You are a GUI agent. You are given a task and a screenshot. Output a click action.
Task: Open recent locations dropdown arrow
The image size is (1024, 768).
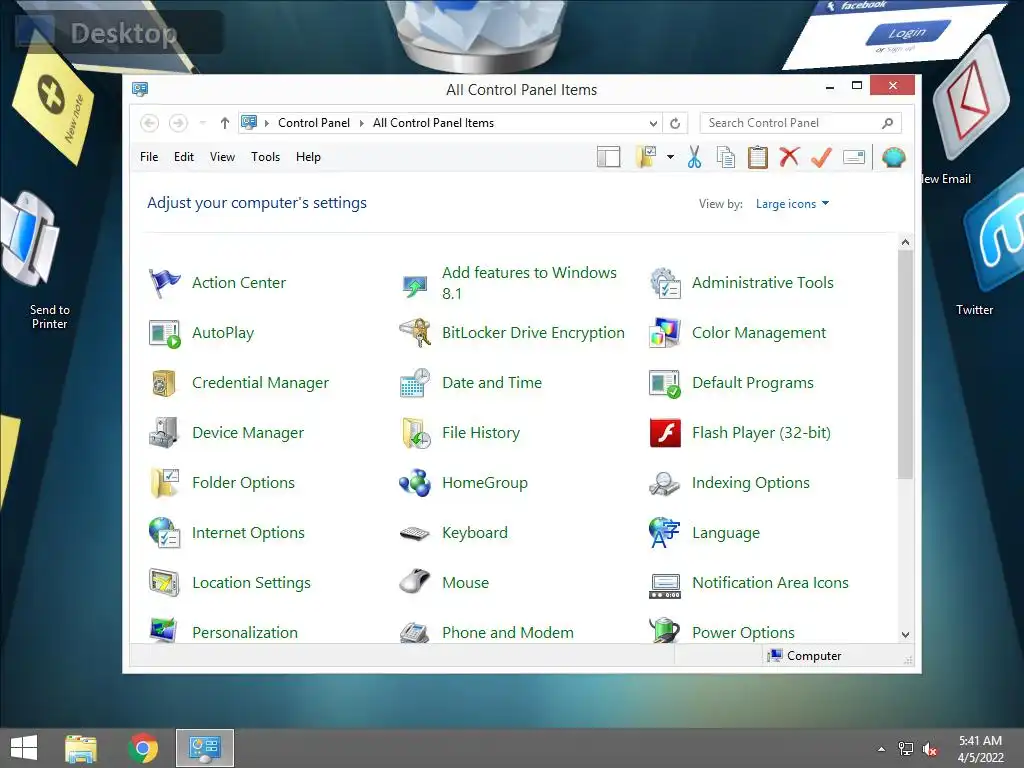coord(202,123)
